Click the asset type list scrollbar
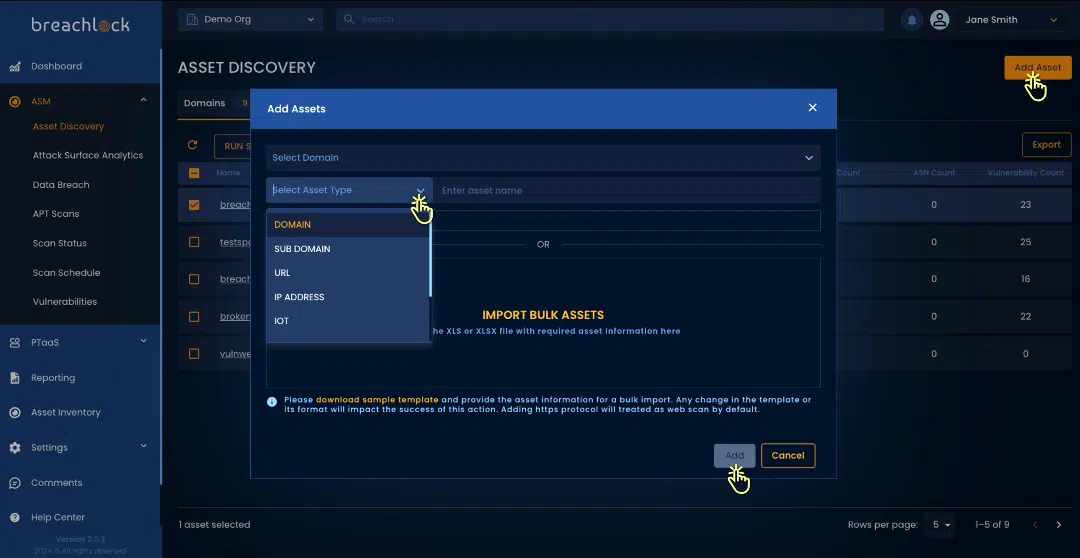Viewport: 1080px width, 558px height. tap(430, 255)
